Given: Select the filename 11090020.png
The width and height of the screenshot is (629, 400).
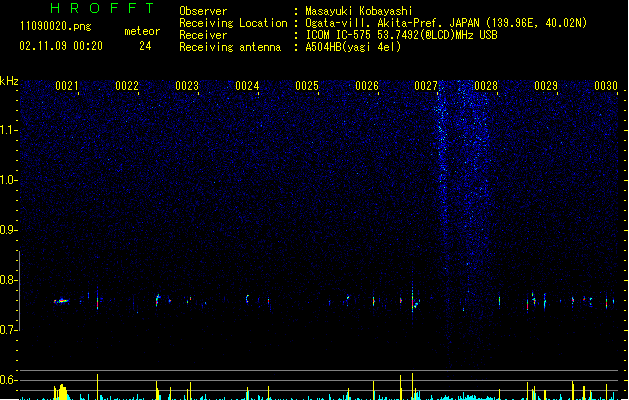Looking at the screenshot, I should [55, 26].
